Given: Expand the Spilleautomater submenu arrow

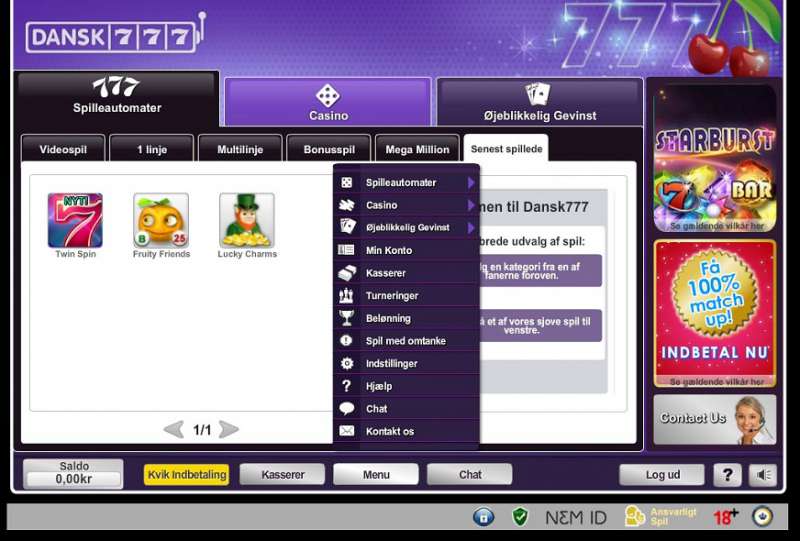Looking at the screenshot, I should (471, 183).
